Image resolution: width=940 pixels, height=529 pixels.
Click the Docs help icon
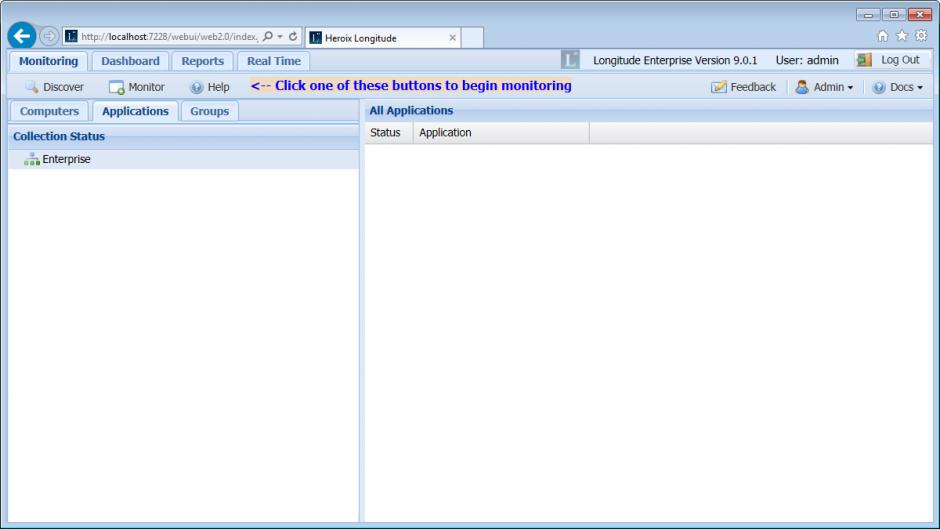pos(879,88)
